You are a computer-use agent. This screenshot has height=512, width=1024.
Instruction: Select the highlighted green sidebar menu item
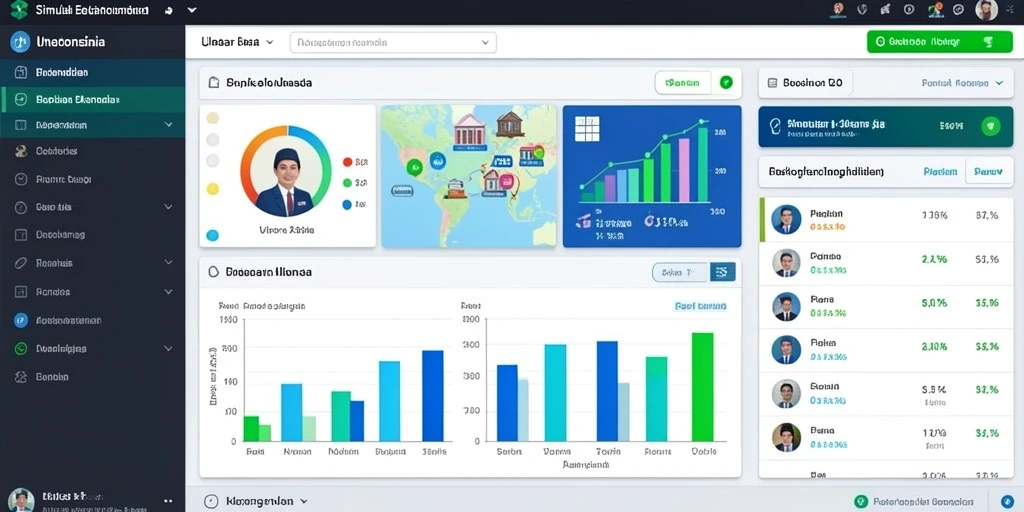click(x=92, y=99)
